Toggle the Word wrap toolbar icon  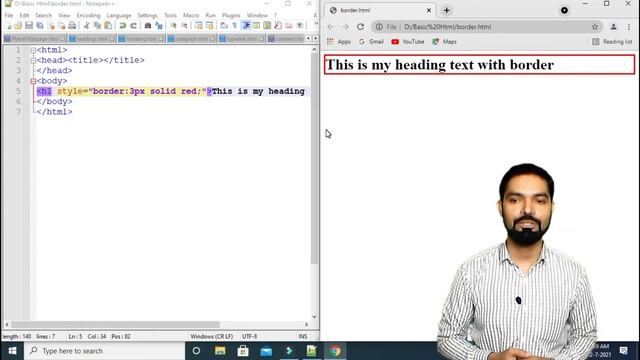224,26
